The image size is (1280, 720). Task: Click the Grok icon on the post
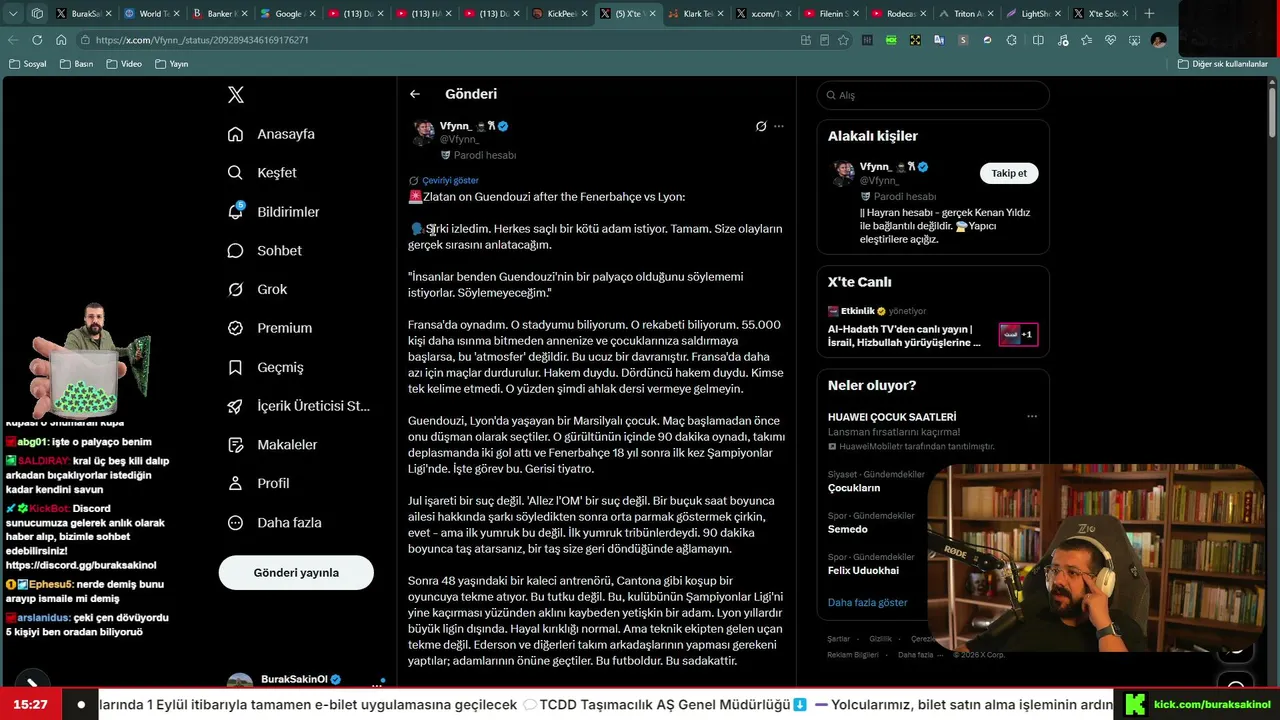click(761, 127)
